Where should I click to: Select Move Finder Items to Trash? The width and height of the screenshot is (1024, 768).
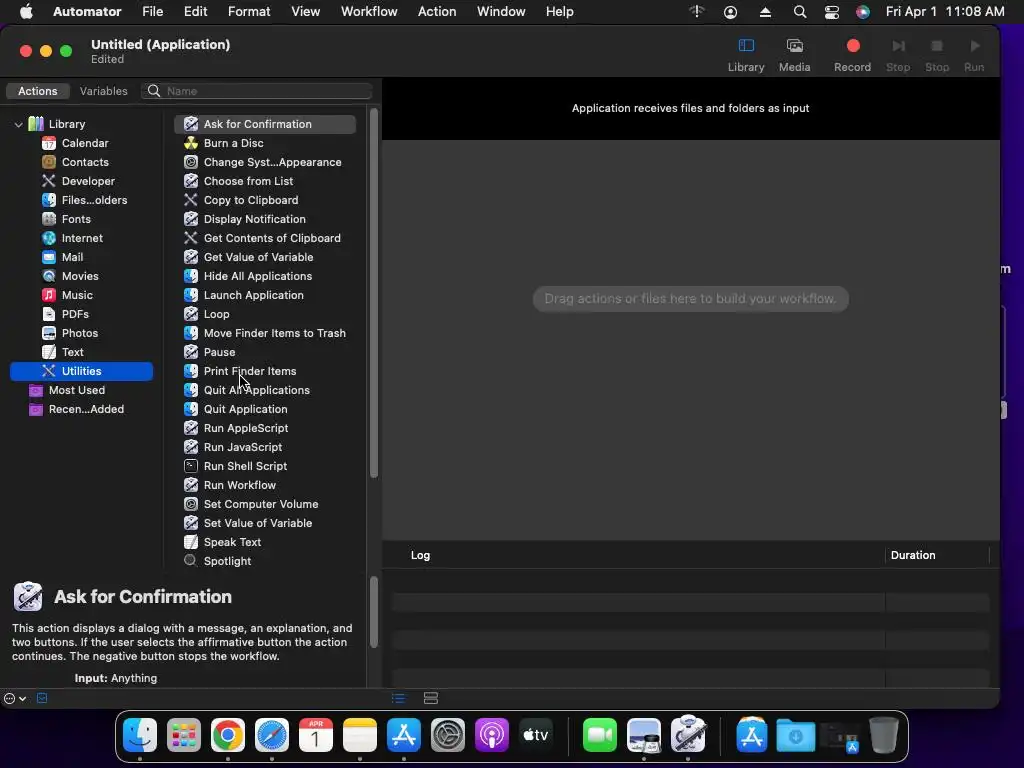click(265, 332)
